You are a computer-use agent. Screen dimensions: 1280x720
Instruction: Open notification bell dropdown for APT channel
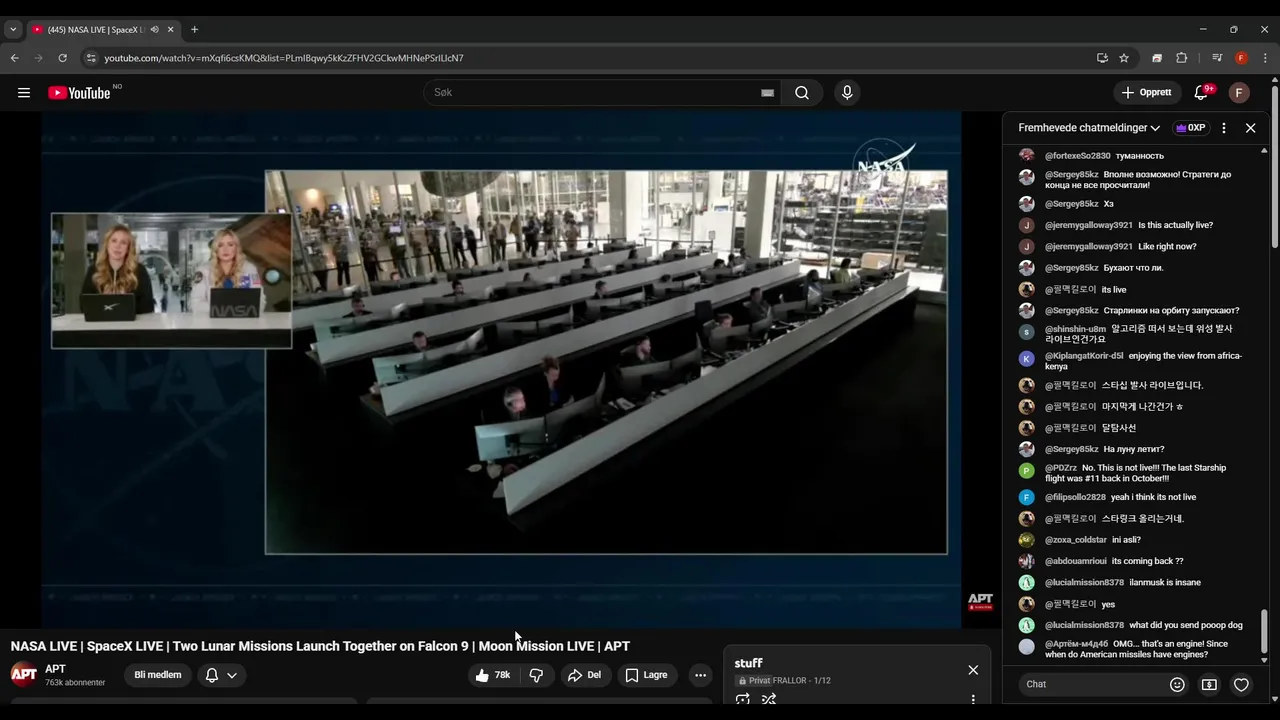point(221,675)
